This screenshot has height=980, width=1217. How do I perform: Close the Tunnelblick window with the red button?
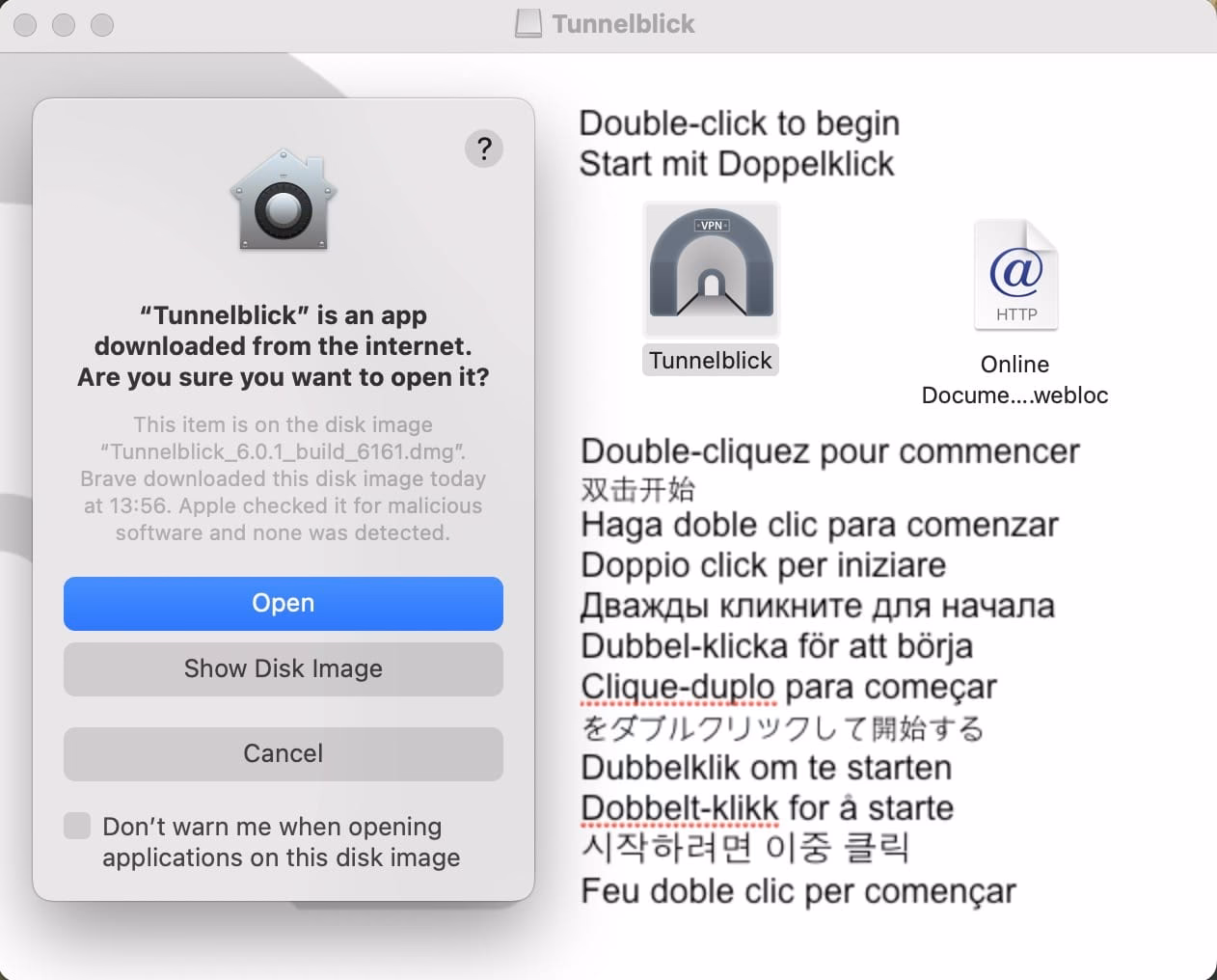(25, 25)
